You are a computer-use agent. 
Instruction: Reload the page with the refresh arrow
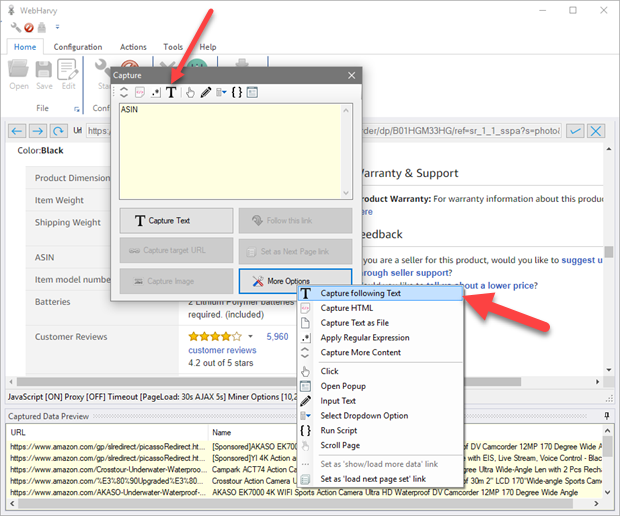point(57,131)
